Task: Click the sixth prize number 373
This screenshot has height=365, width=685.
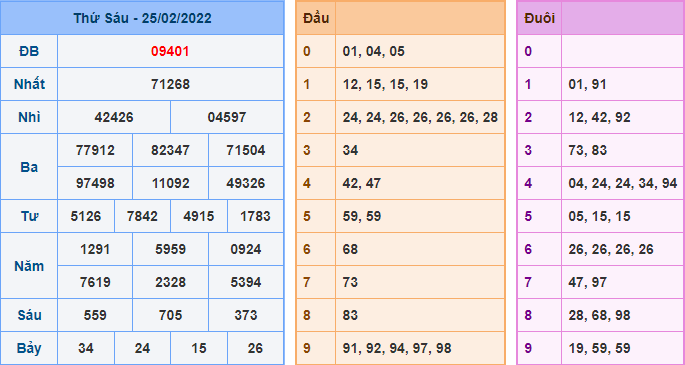Action: (246, 315)
